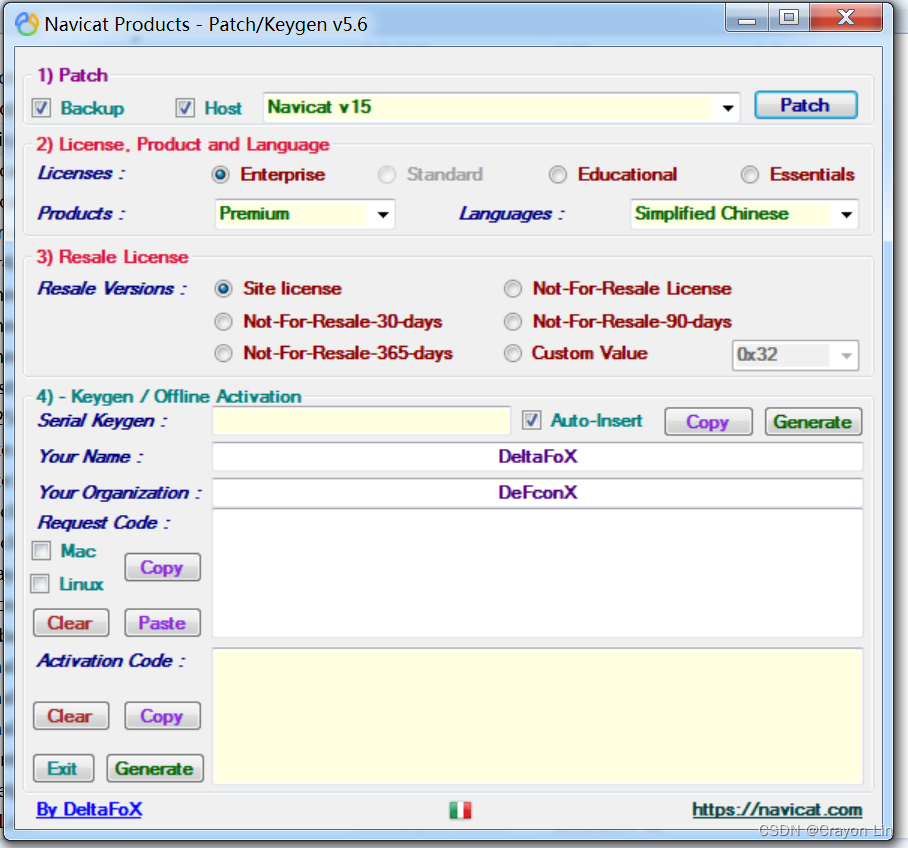Select the Educational license radio
The width and height of the screenshot is (908, 848).
click(x=558, y=174)
